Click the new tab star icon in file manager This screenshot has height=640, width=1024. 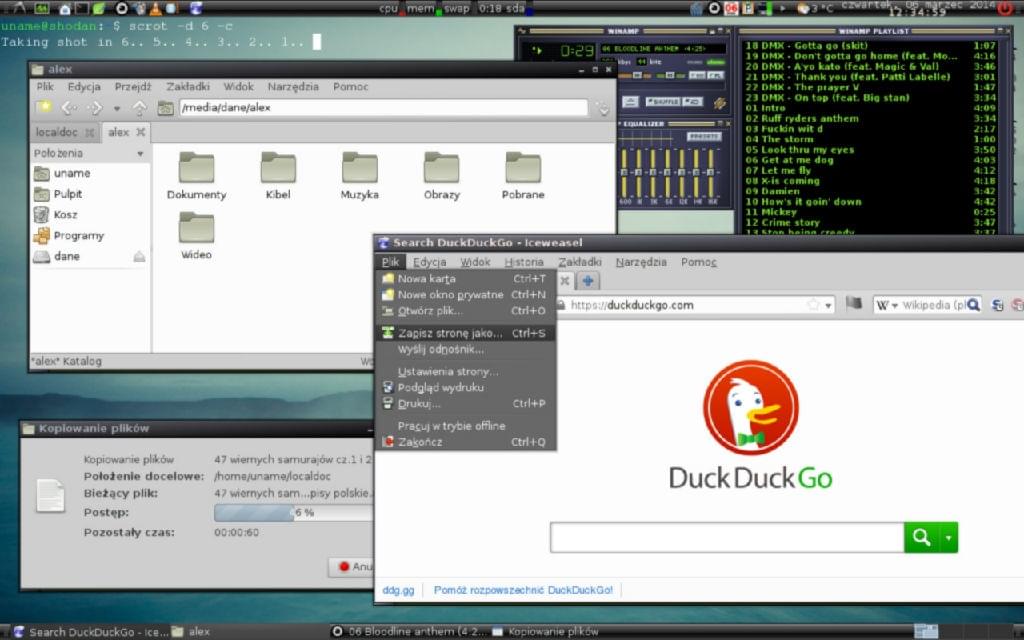point(44,108)
